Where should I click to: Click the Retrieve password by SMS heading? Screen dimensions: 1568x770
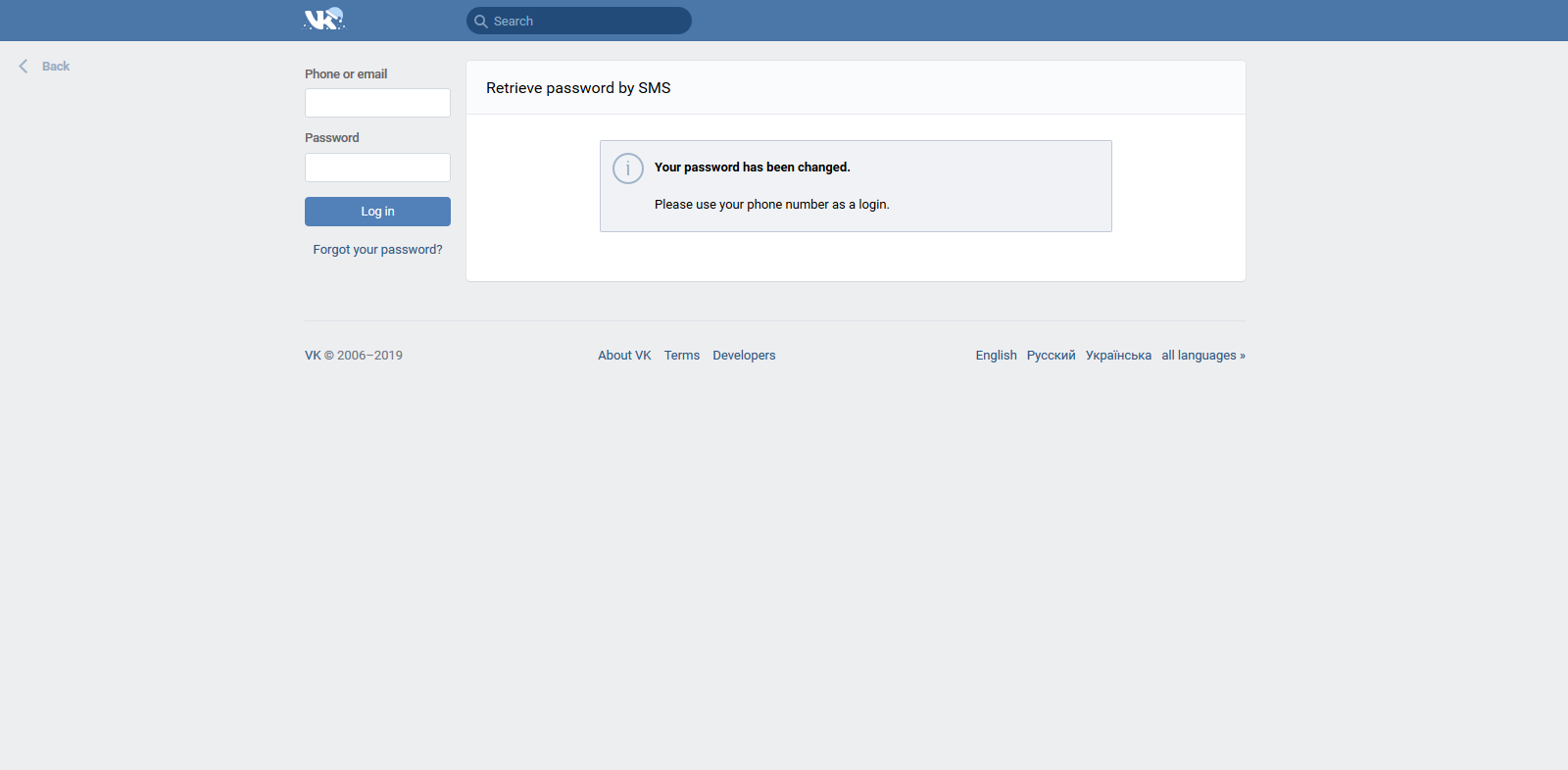point(578,88)
